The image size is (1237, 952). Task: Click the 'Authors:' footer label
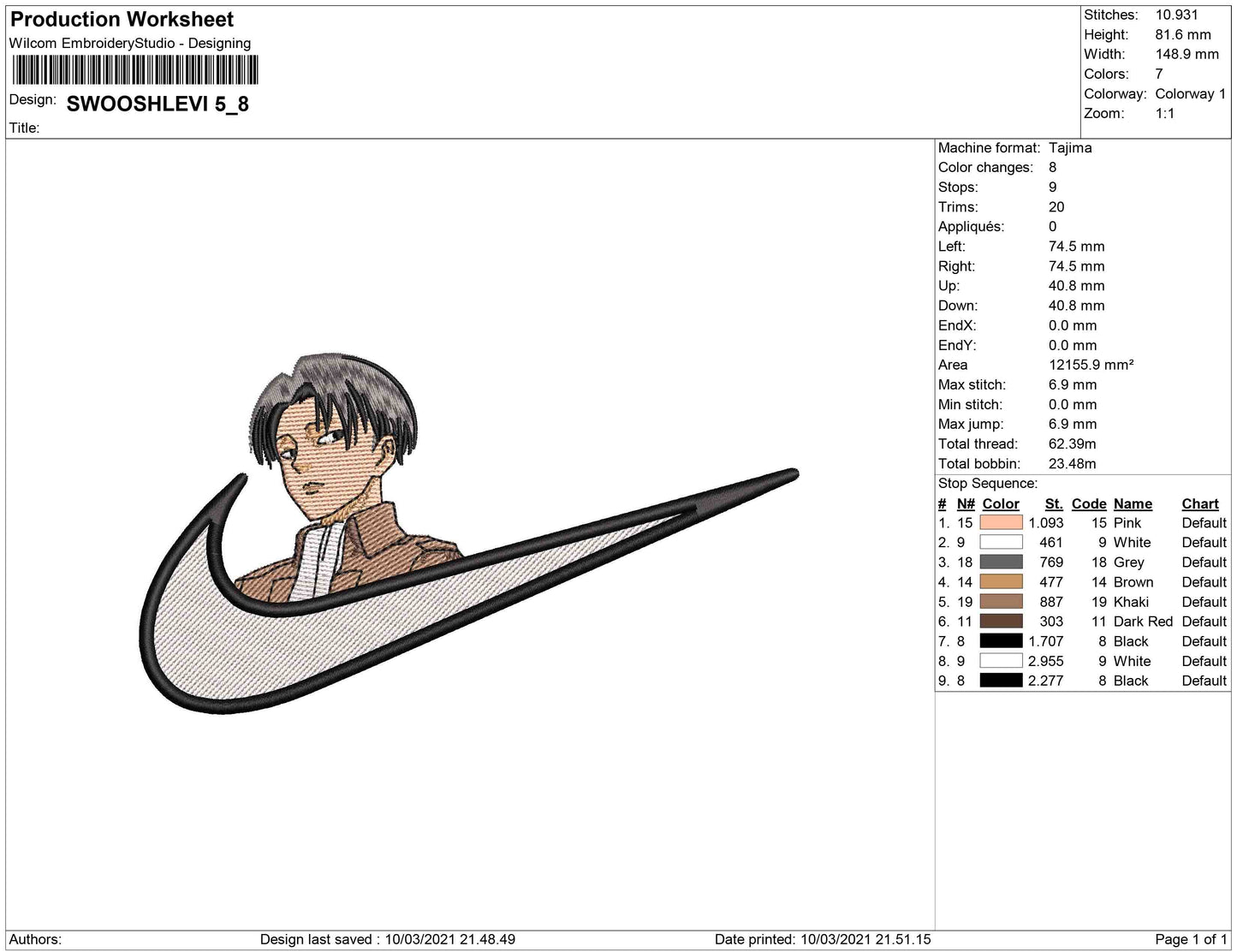point(35,939)
